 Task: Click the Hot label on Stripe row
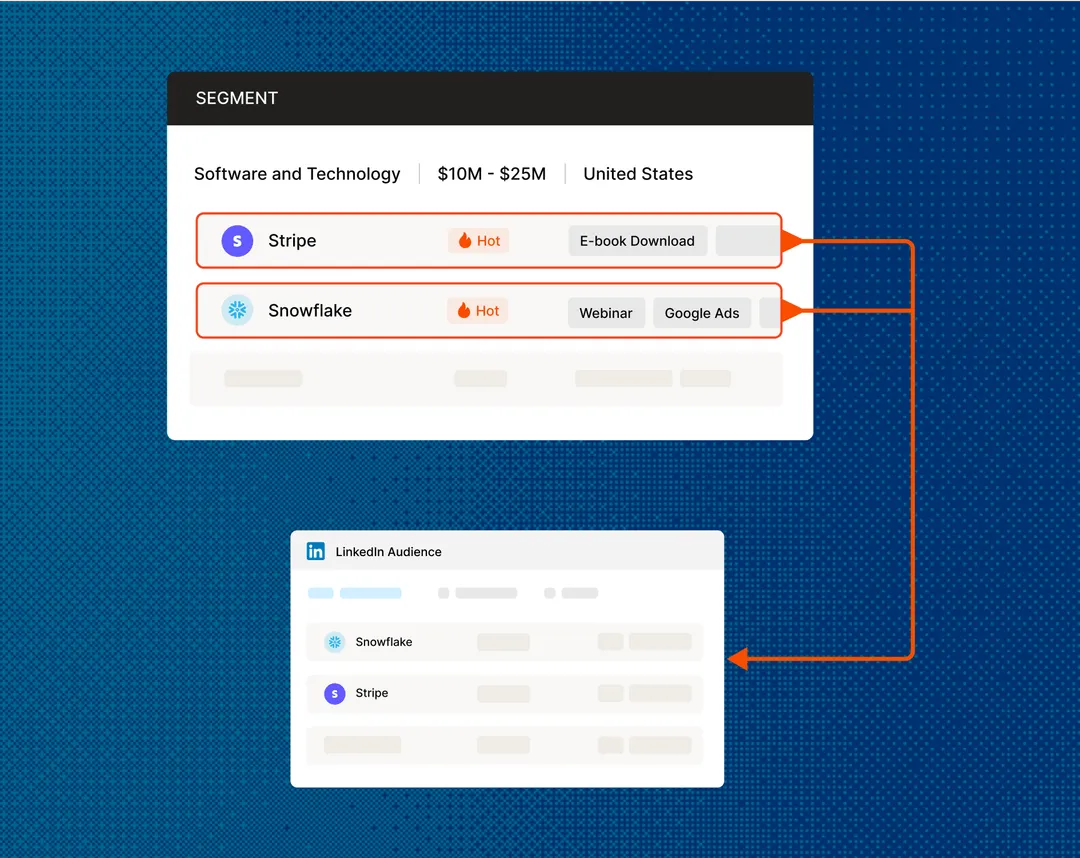(x=488, y=241)
